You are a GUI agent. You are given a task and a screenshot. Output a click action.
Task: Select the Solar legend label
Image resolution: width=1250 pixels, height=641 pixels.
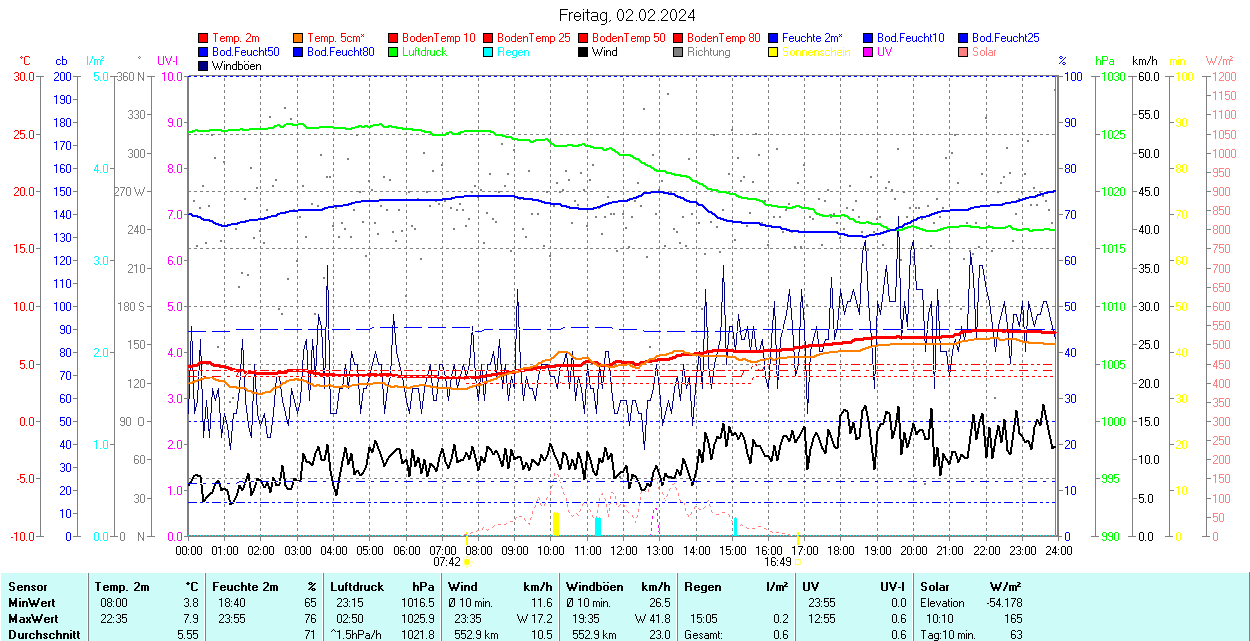coord(984,52)
